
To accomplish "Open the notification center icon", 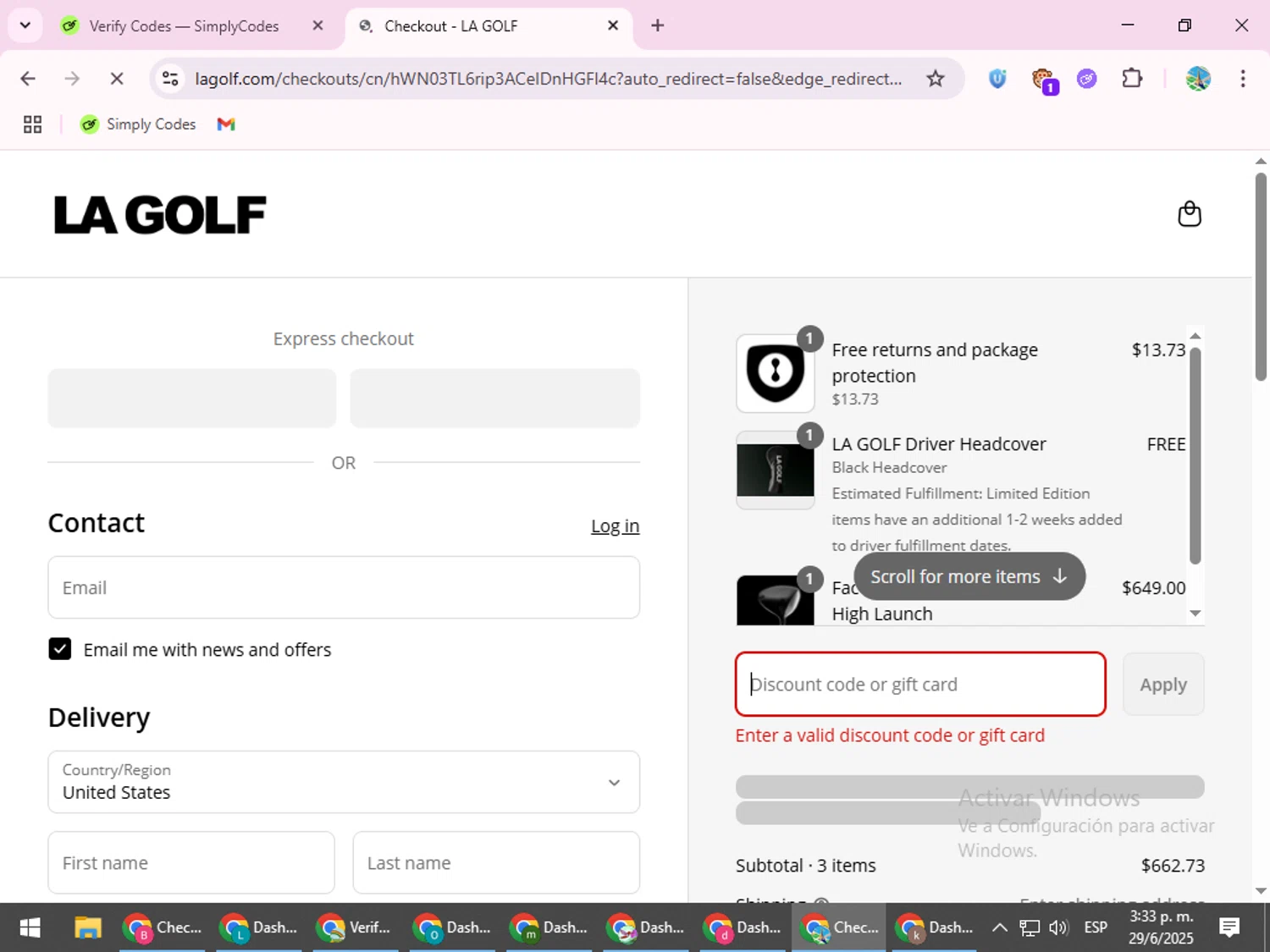I will (x=1229, y=927).
